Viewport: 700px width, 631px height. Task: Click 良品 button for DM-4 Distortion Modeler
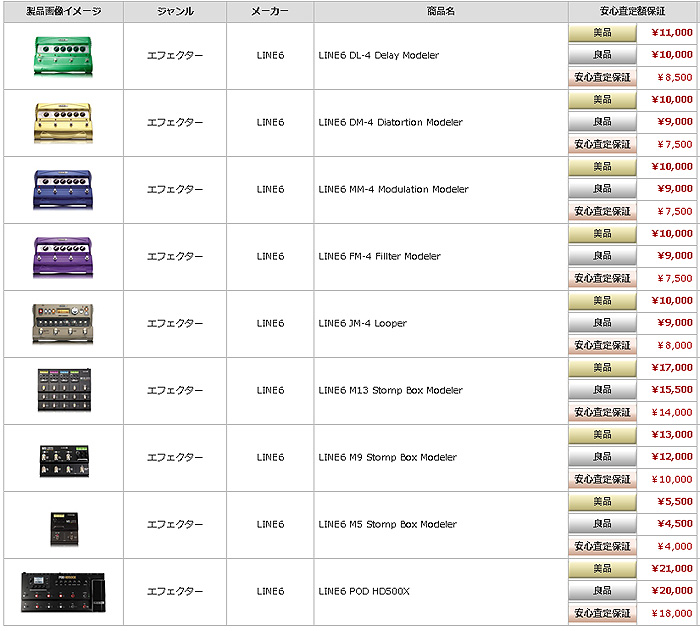[x=602, y=122]
